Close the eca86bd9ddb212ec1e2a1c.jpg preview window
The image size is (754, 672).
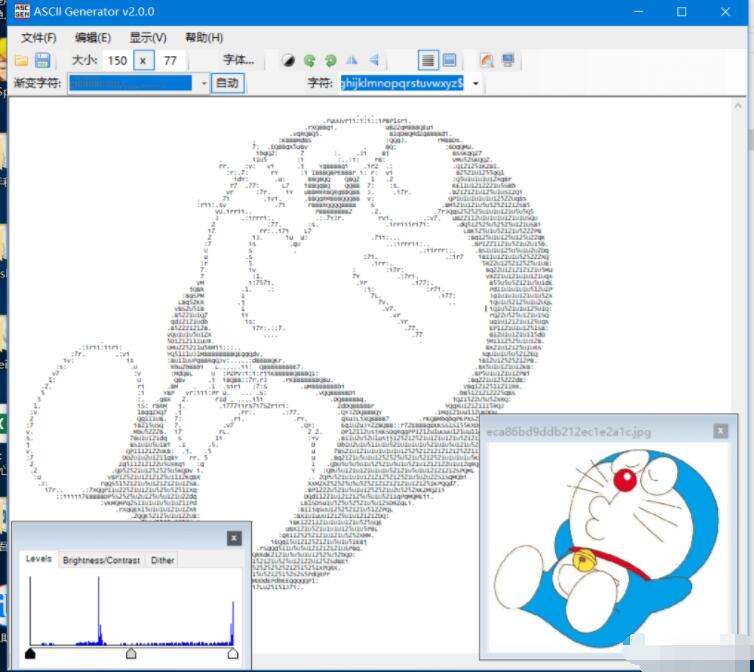click(x=720, y=431)
